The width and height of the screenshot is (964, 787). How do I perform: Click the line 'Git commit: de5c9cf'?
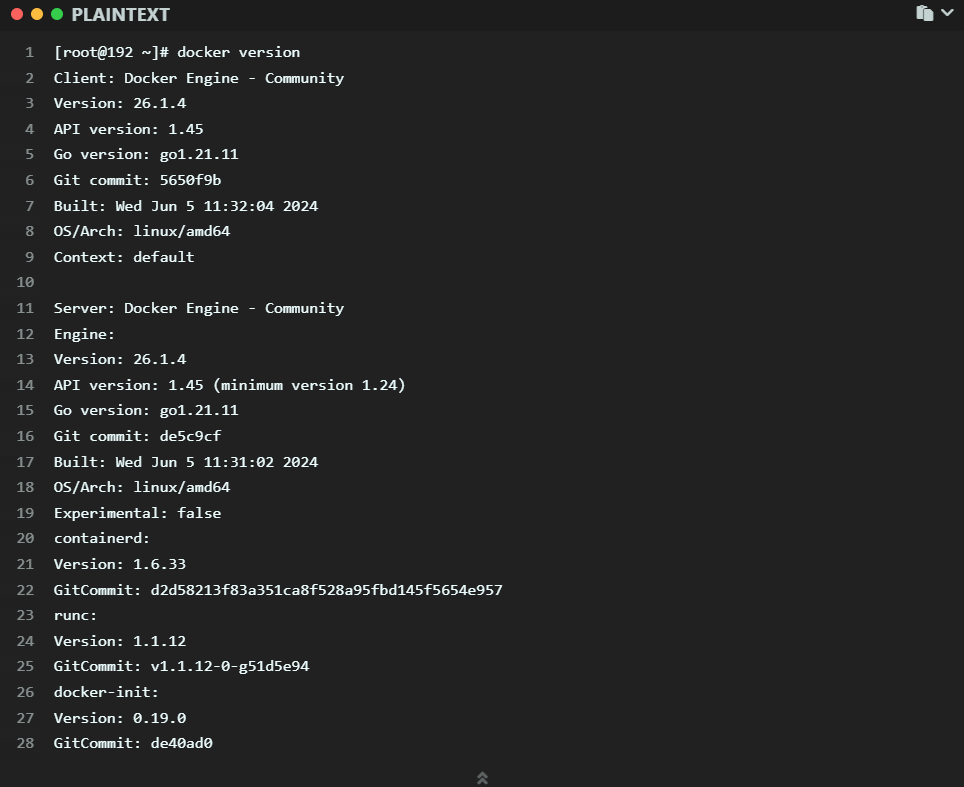tap(137, 436)
